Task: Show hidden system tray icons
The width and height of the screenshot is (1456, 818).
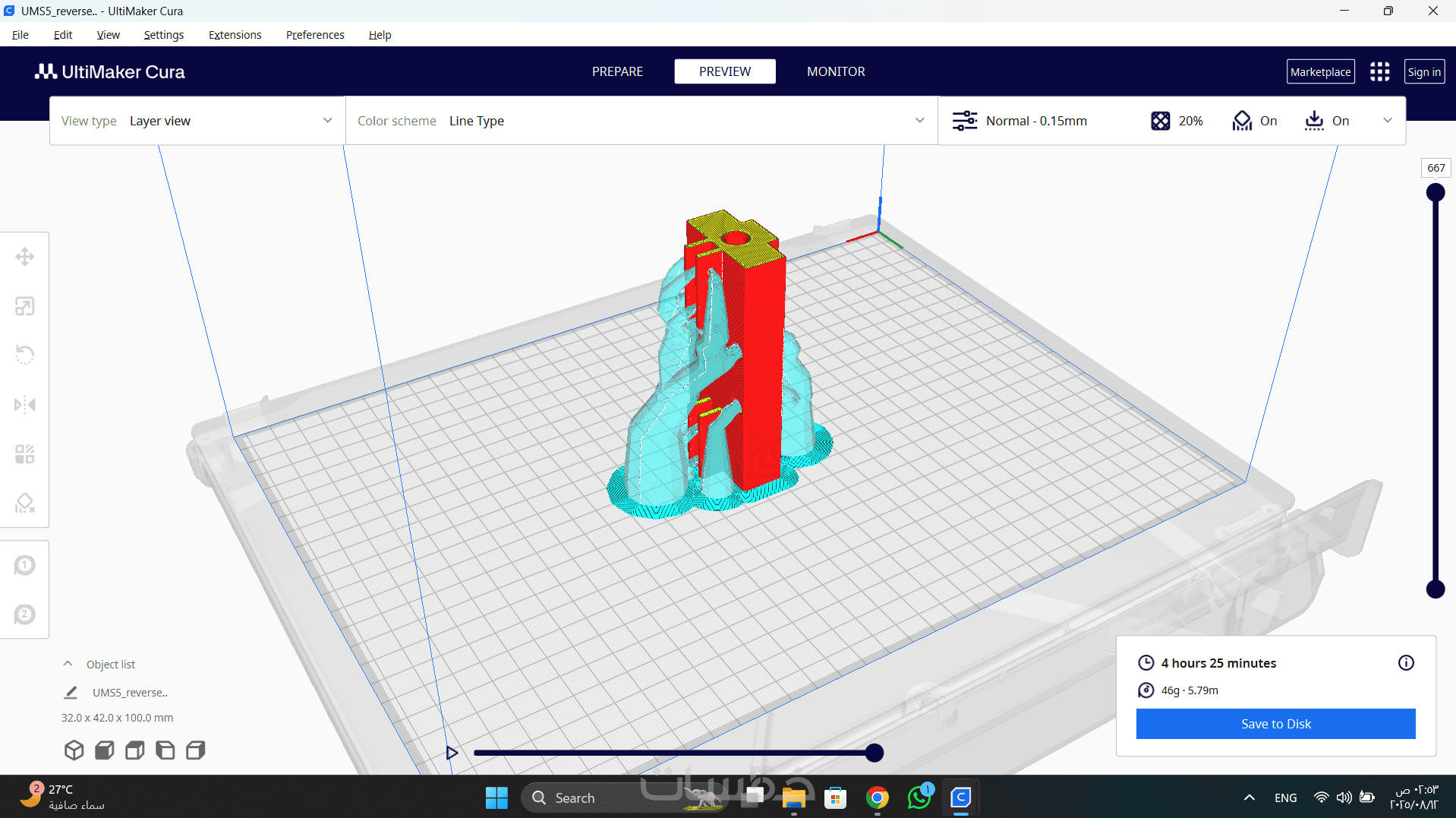Action: [1249, 797]
